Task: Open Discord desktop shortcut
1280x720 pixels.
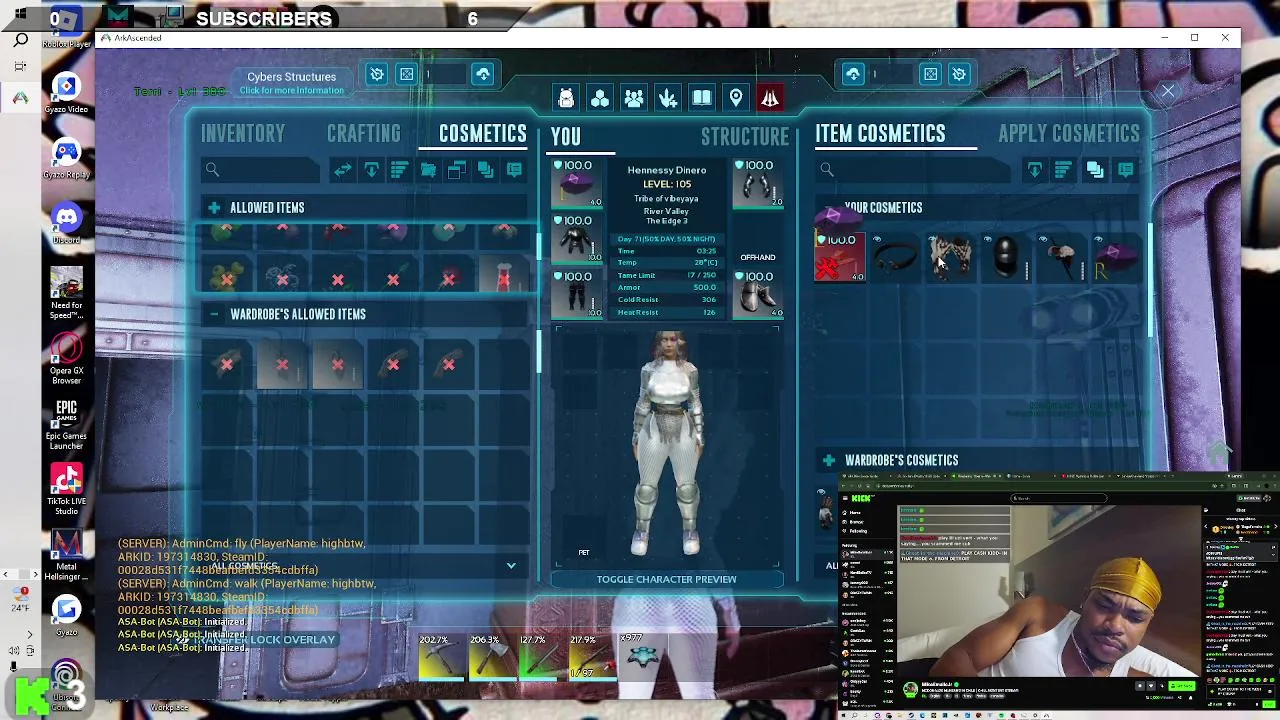Action: pyautogui.click(x=66, y=222)
